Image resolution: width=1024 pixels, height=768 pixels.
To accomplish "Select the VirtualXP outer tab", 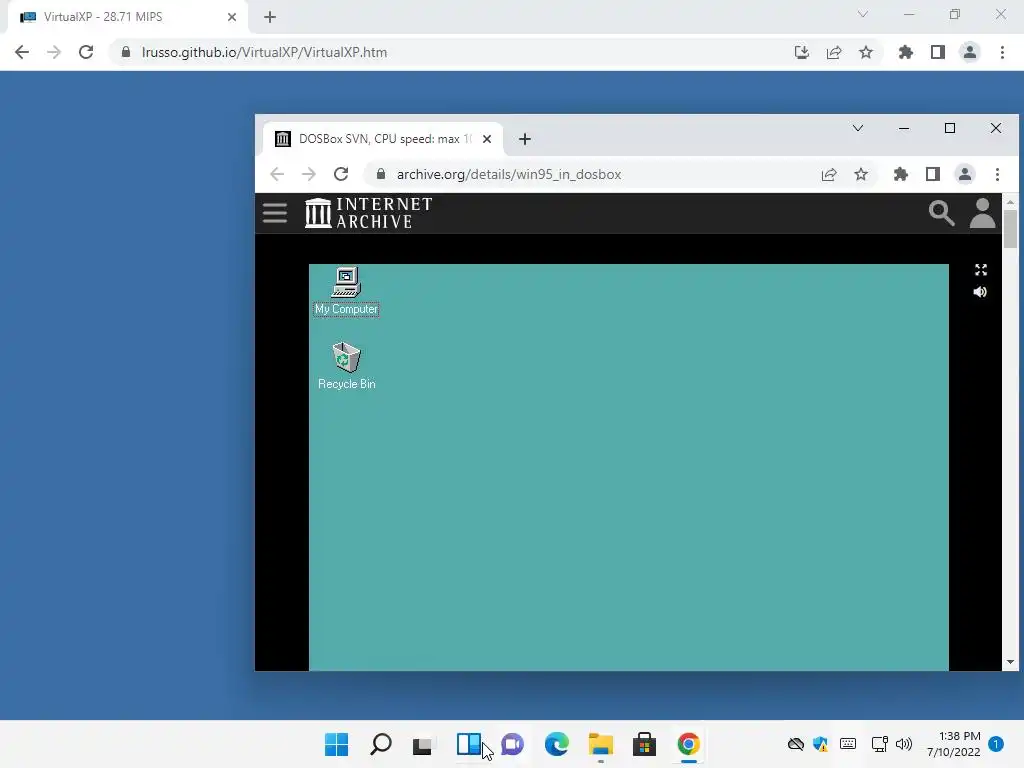I will pyautogui.click(x=127, y=17).
